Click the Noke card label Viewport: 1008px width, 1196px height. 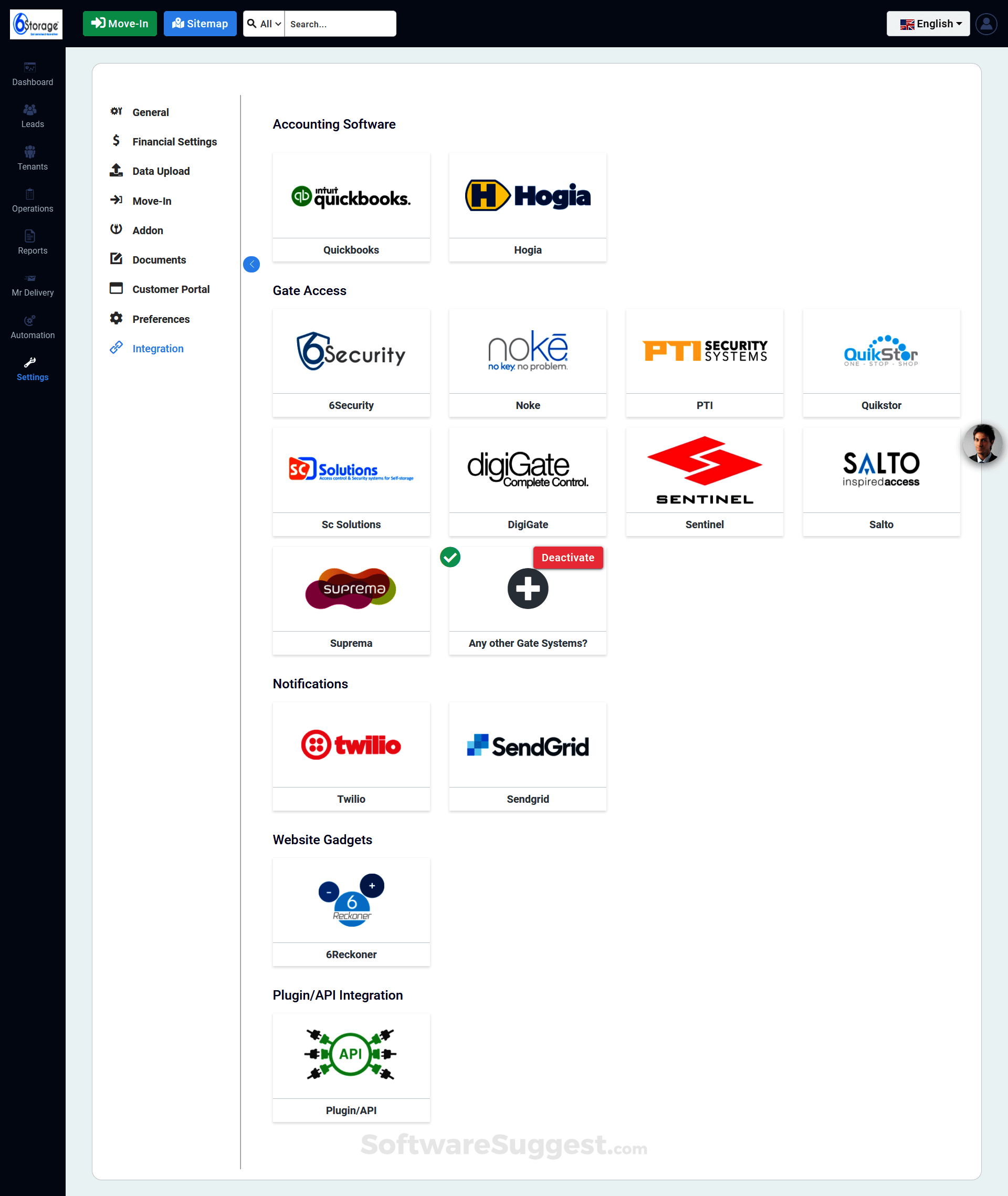528,405
